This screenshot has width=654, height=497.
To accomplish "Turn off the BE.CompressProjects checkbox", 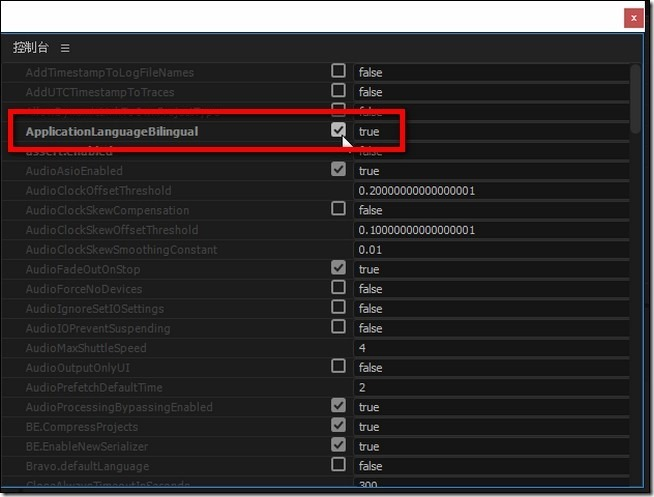I will coord(338,425).
